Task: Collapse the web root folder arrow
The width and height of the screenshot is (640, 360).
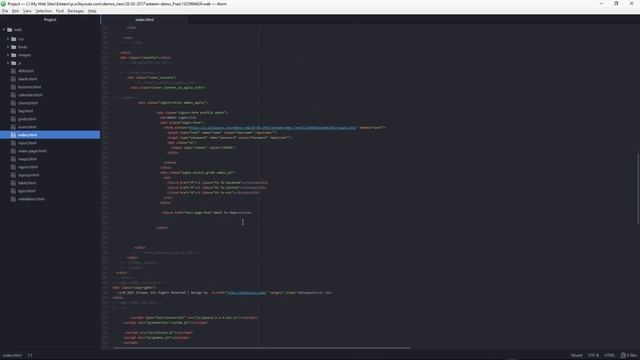Action: 4,30
